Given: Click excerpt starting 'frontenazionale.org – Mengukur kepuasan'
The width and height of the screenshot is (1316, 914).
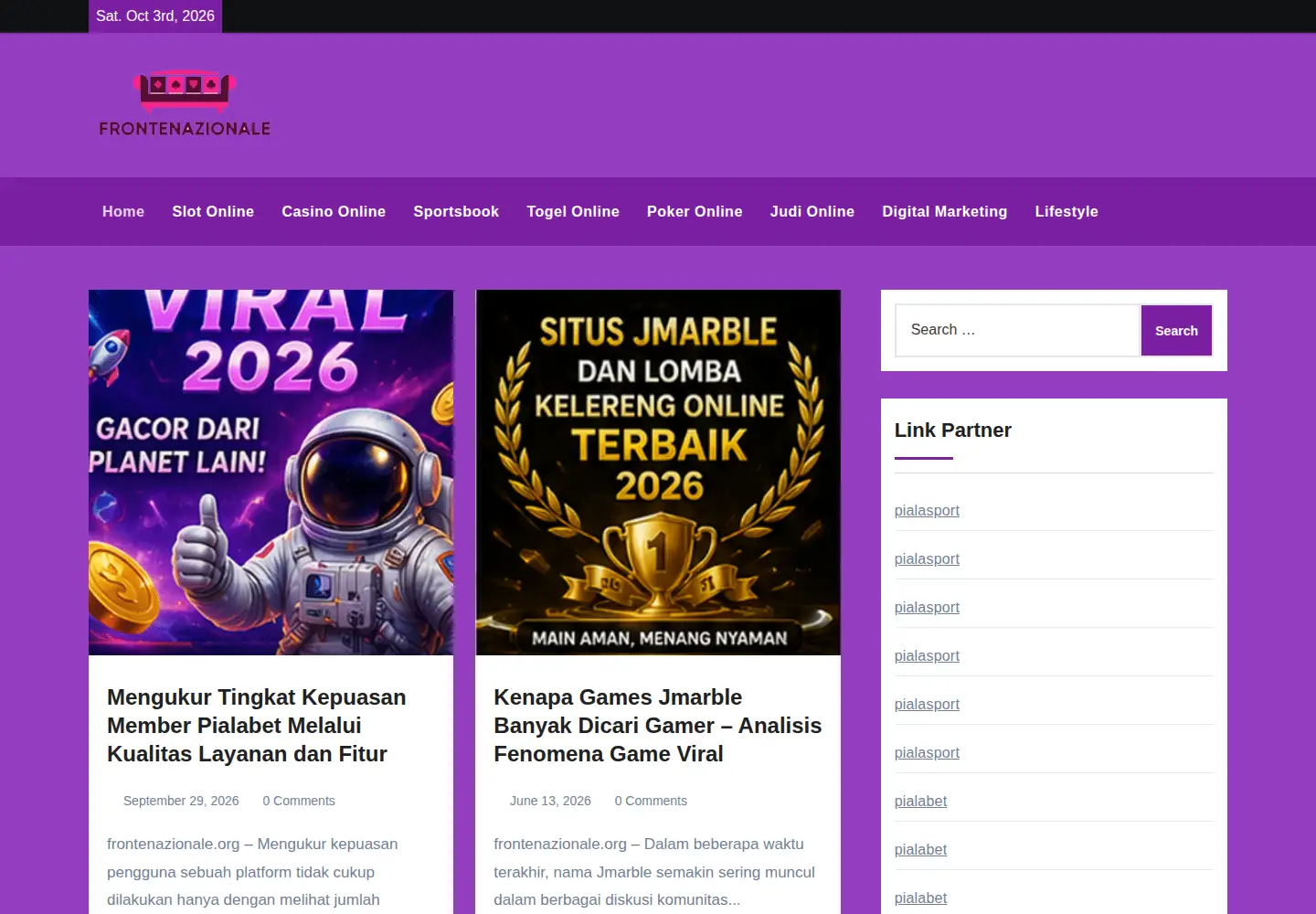Looking at the screenshot, I should coord(252,872).
